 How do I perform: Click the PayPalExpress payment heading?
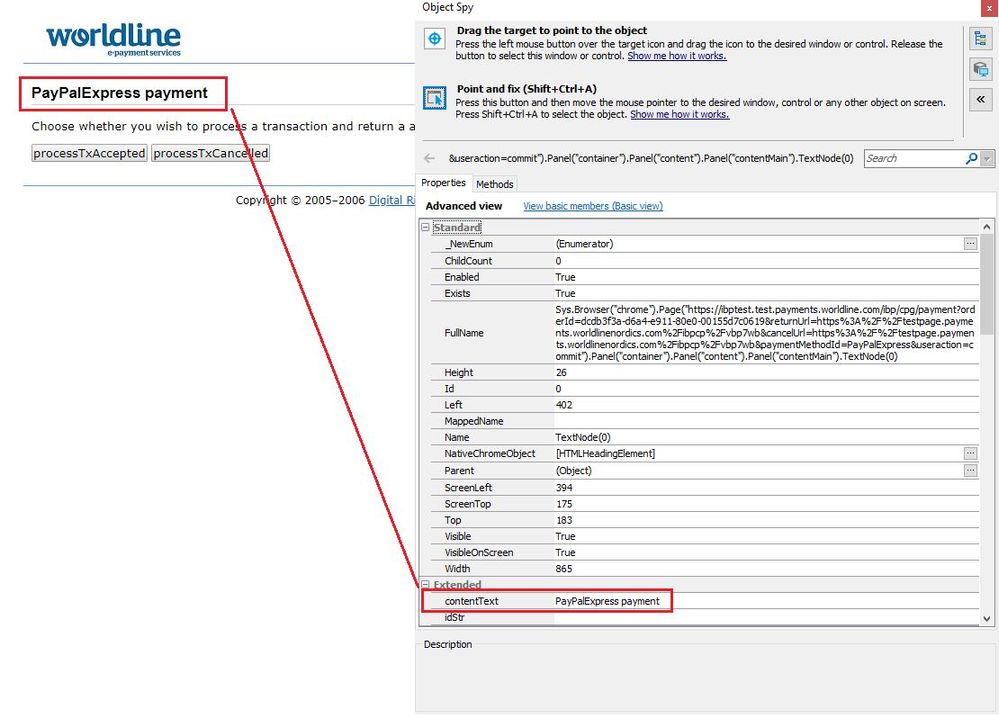(119, 93)
